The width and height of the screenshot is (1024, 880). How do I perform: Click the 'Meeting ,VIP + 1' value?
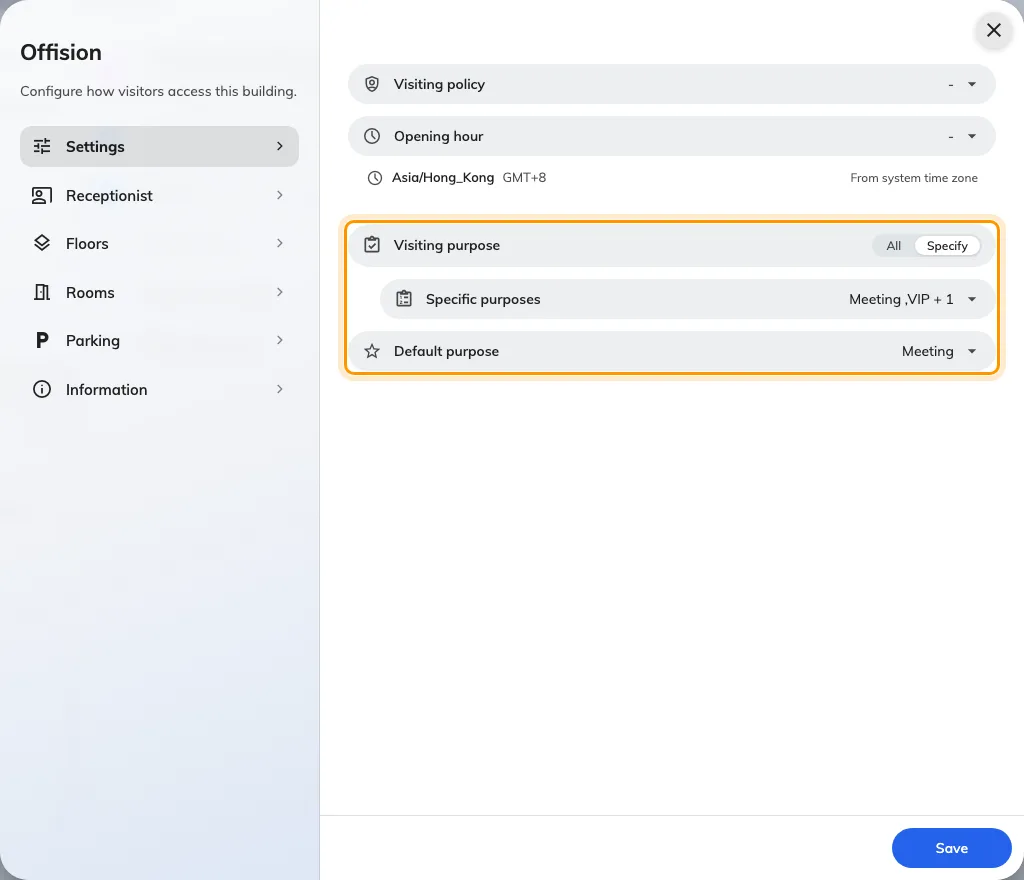click(x=901, y=299)
